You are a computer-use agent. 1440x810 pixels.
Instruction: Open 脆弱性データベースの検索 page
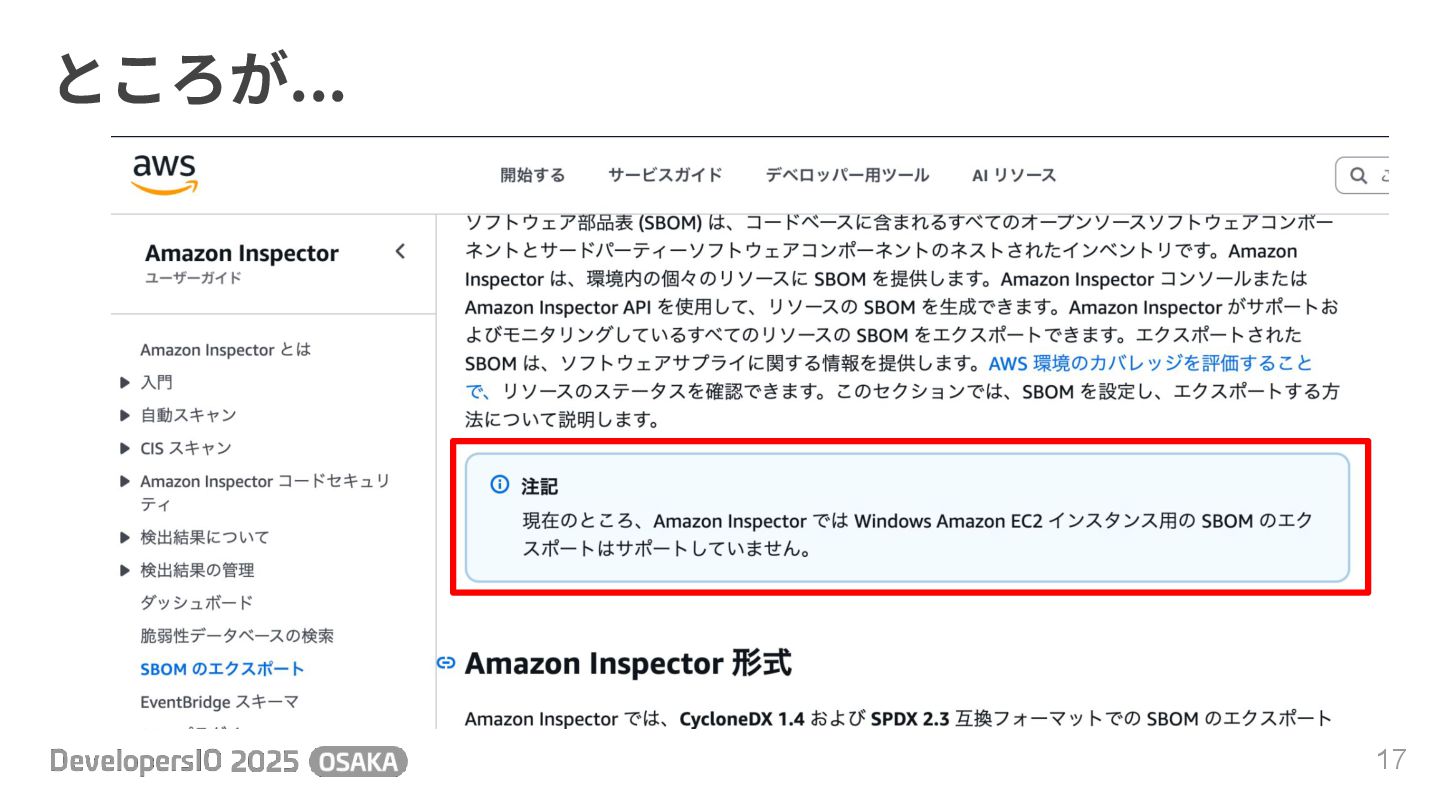click(237, 636)
